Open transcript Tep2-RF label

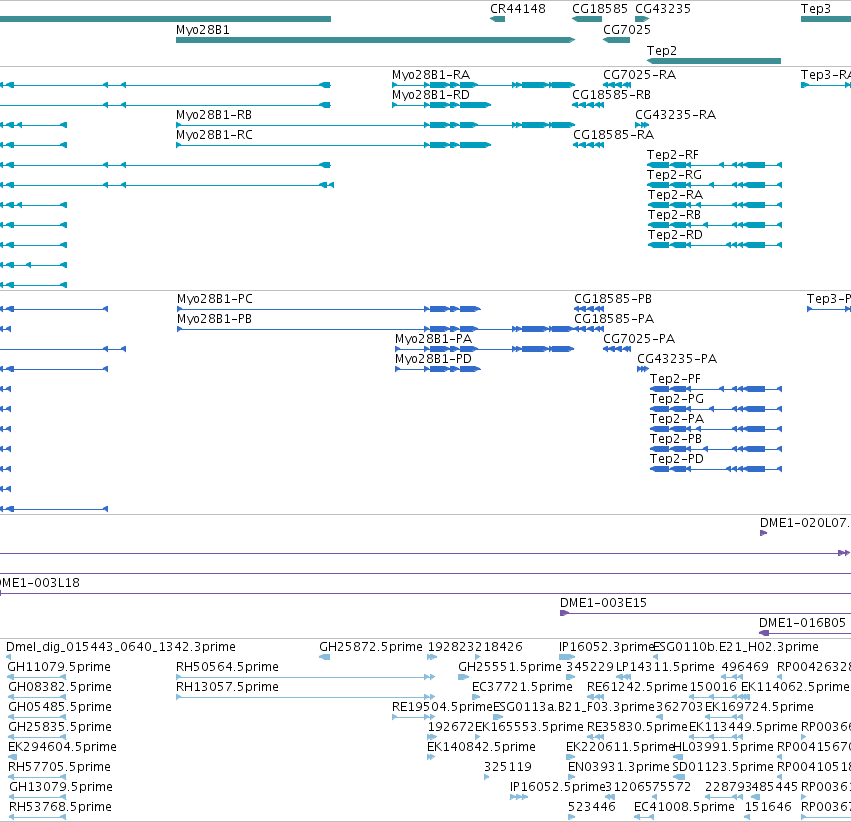(x=672, y=155)
